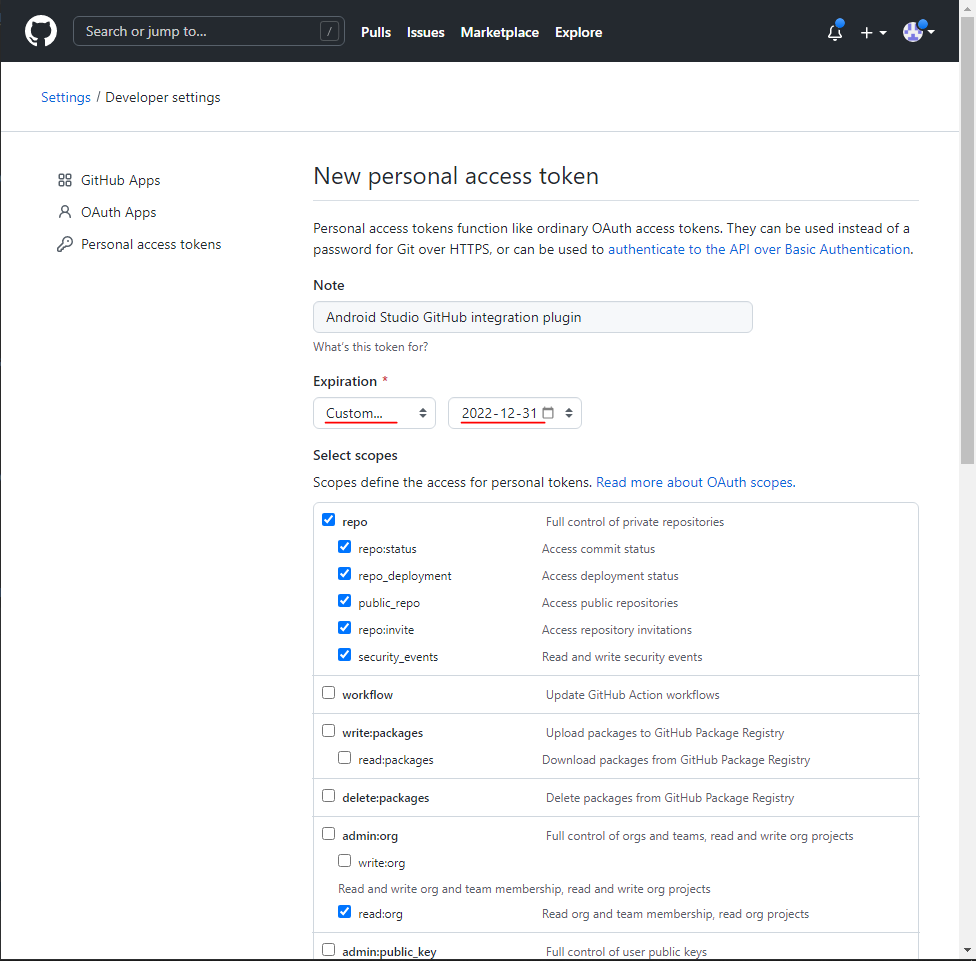Image resolution: width=976 pixels, height=961 pixels.
Task: Follow the Settings breadcrumb link
Action: [x=66, y=98]
